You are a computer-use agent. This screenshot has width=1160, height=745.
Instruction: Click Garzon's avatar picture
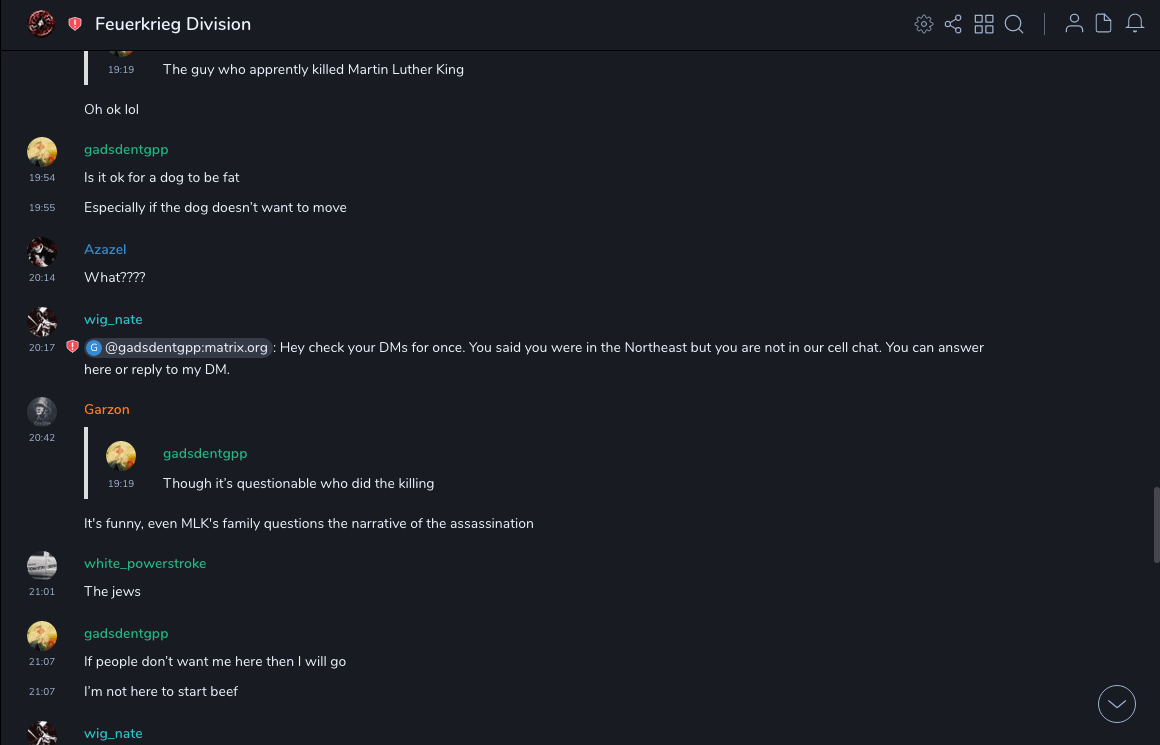tap(42, 411)
